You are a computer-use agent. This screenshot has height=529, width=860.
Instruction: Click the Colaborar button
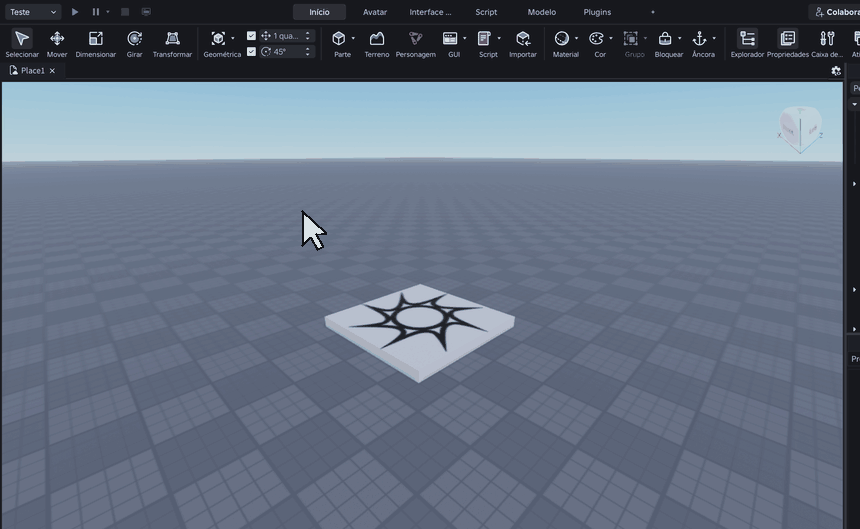click(834, 12)
